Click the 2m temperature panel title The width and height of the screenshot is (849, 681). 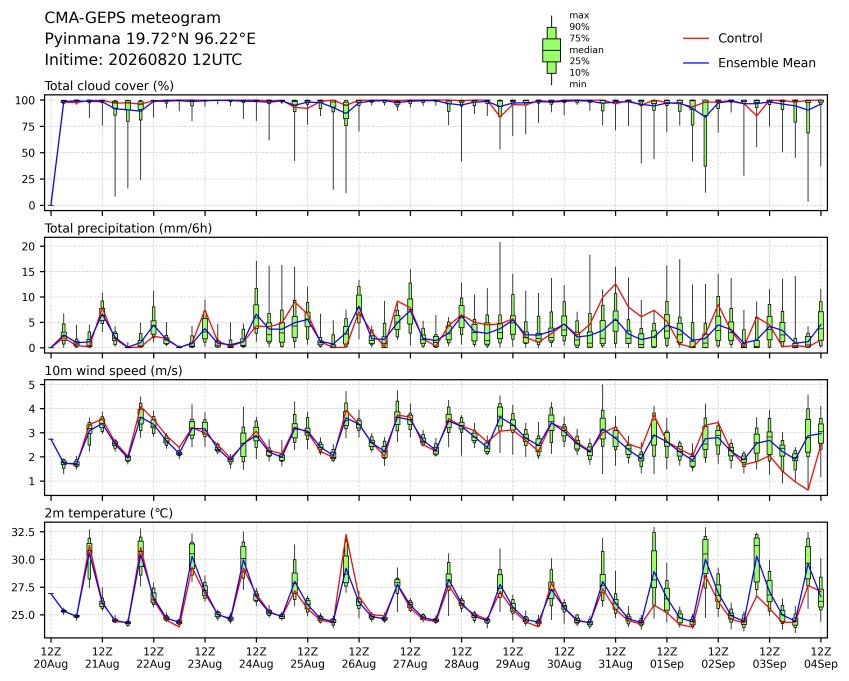[x=108, y=513]
